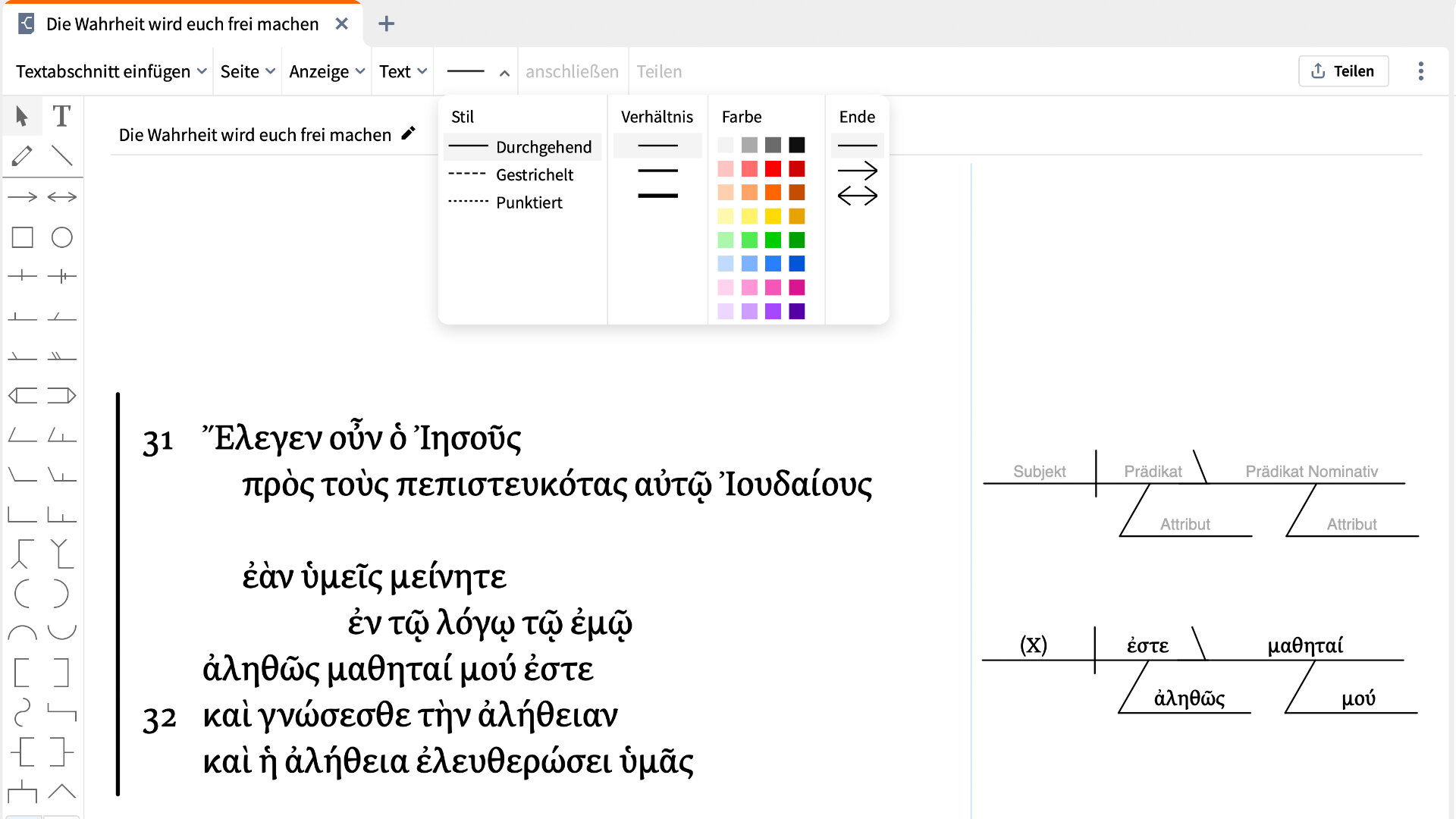The image size is (1456, 819).
Task: Open the Seite dropdown menu
Action: coord(247,71)
